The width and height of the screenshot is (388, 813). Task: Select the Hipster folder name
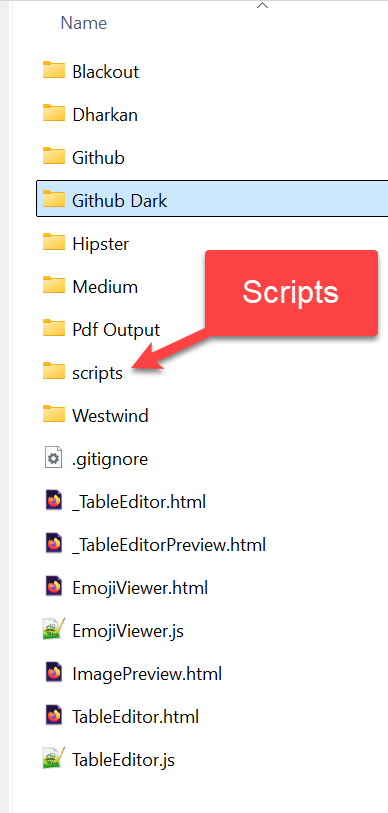point(101,244)
